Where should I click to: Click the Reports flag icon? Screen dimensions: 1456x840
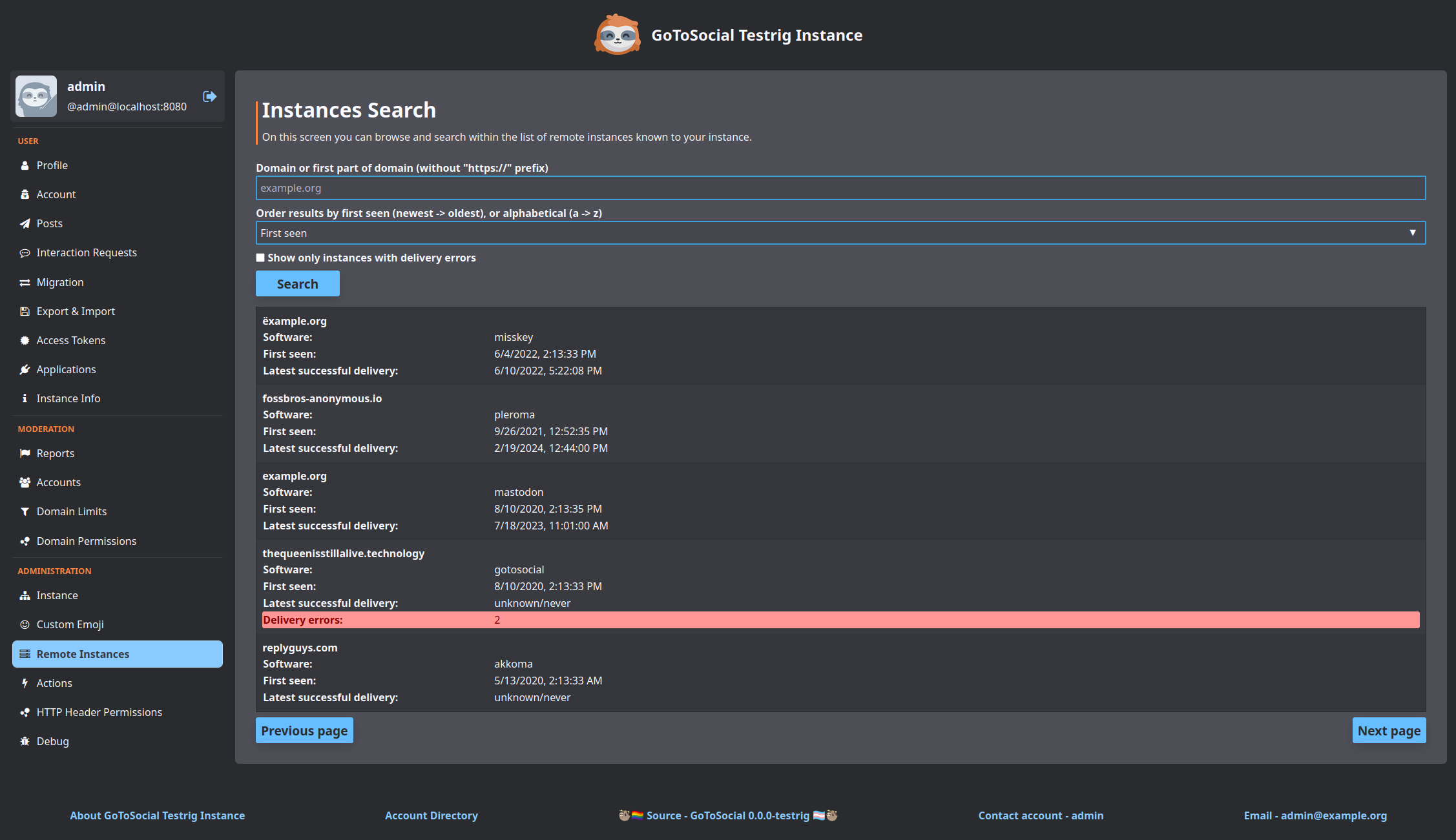(25, 453)
